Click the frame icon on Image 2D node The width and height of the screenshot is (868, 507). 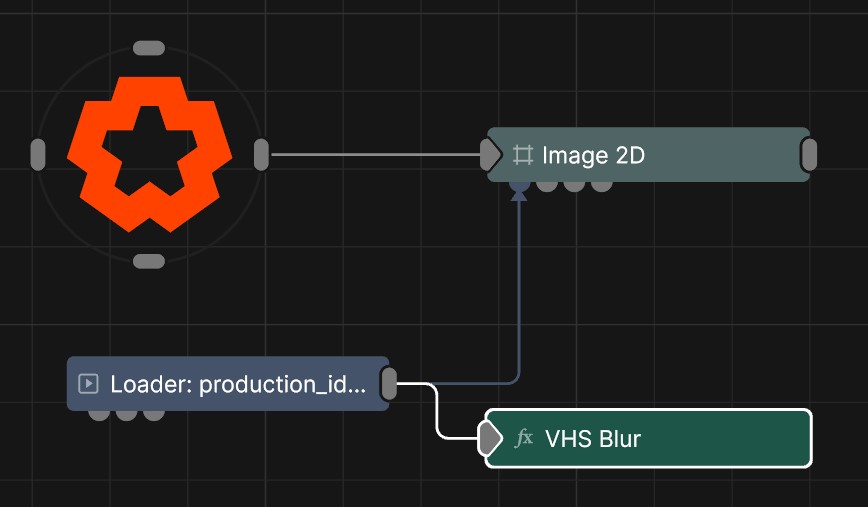click(522, 155)
